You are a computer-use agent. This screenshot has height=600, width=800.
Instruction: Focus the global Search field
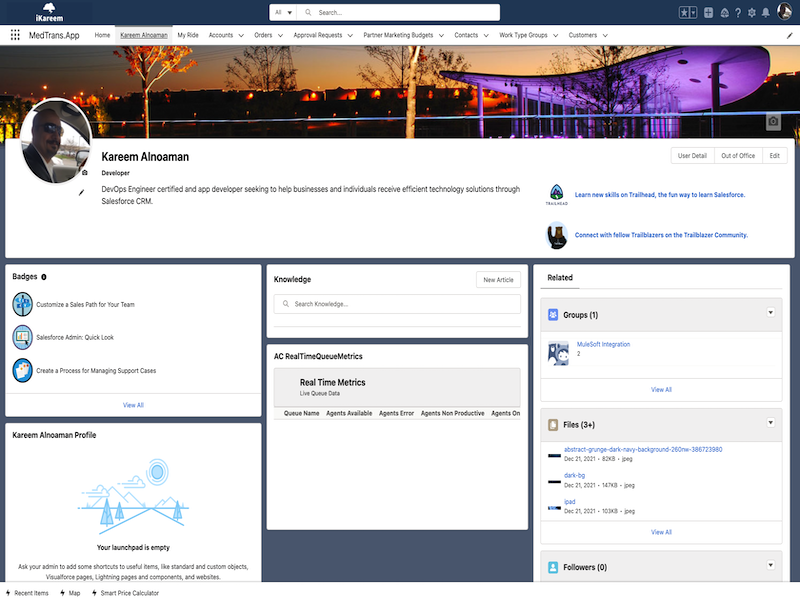click(x=398, y=13)
